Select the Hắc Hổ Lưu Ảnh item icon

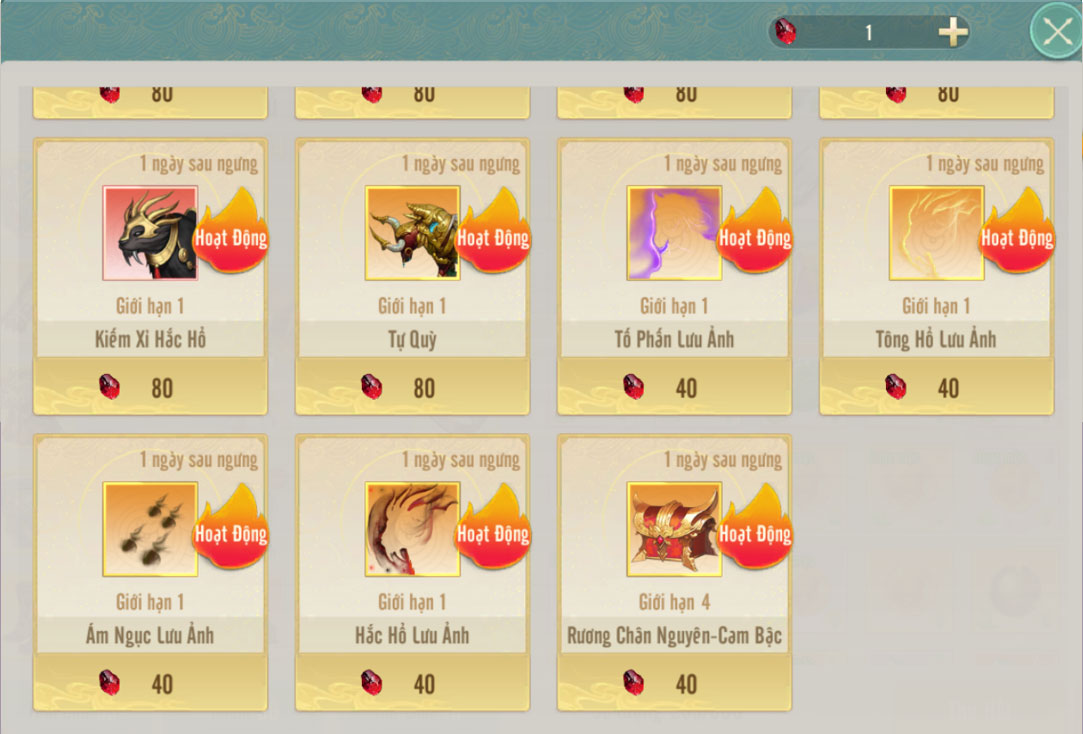coord(412,529)
